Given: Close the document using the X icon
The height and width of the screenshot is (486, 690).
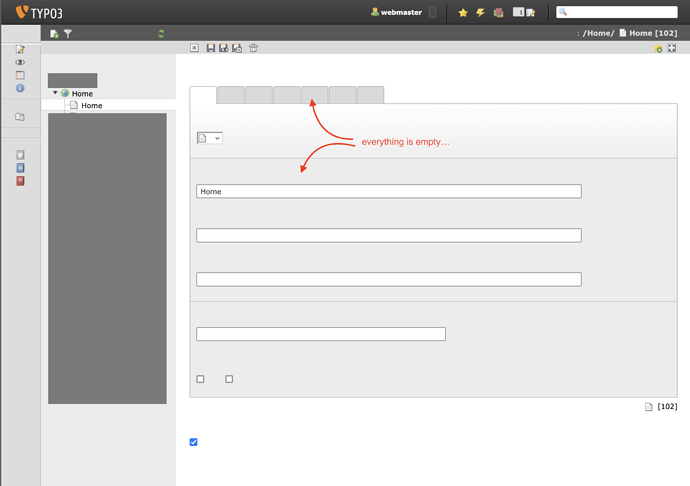Looking at the screenshot, I should point(195,48).
